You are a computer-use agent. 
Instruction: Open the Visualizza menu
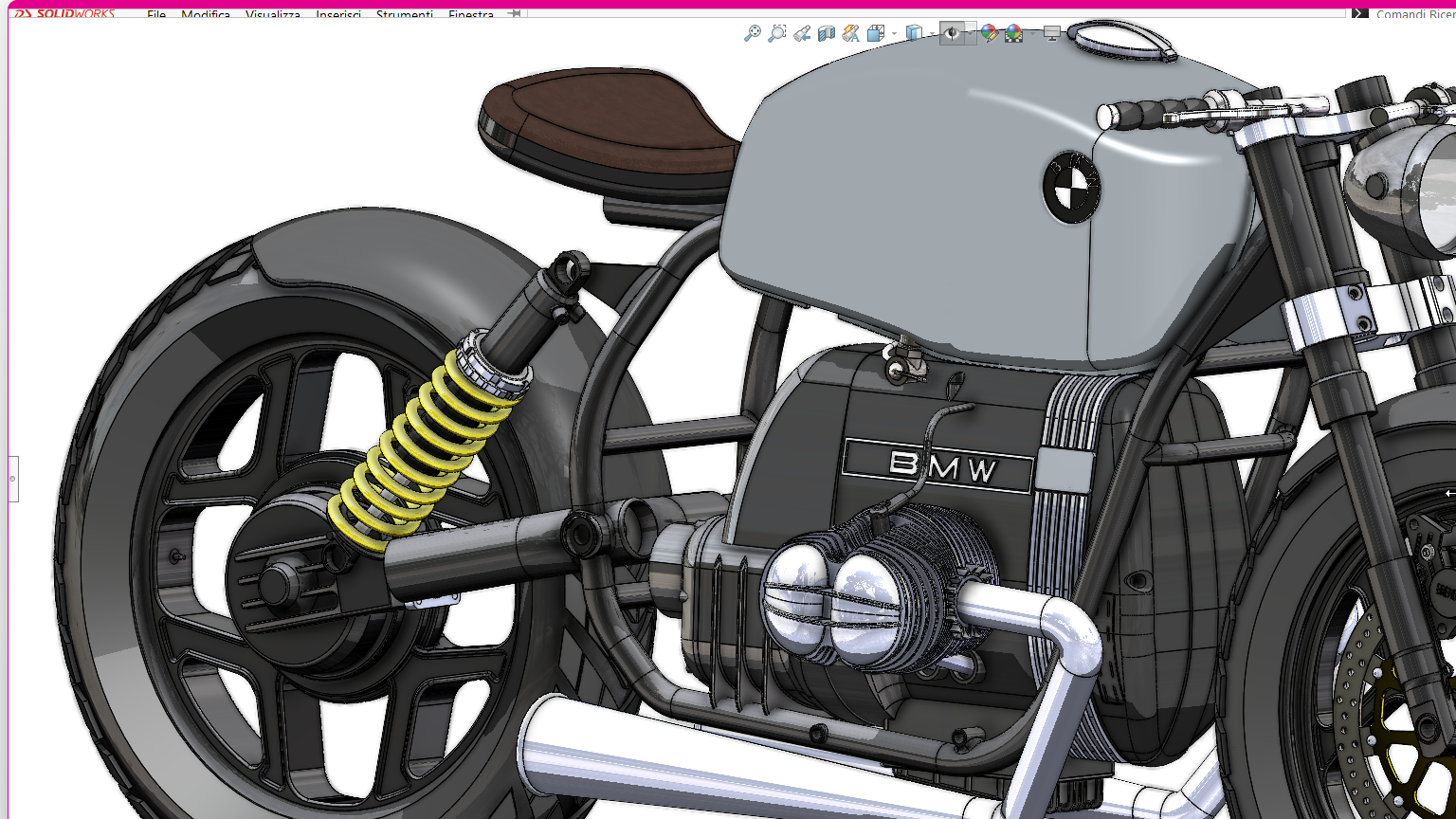(x=273, y=14)
